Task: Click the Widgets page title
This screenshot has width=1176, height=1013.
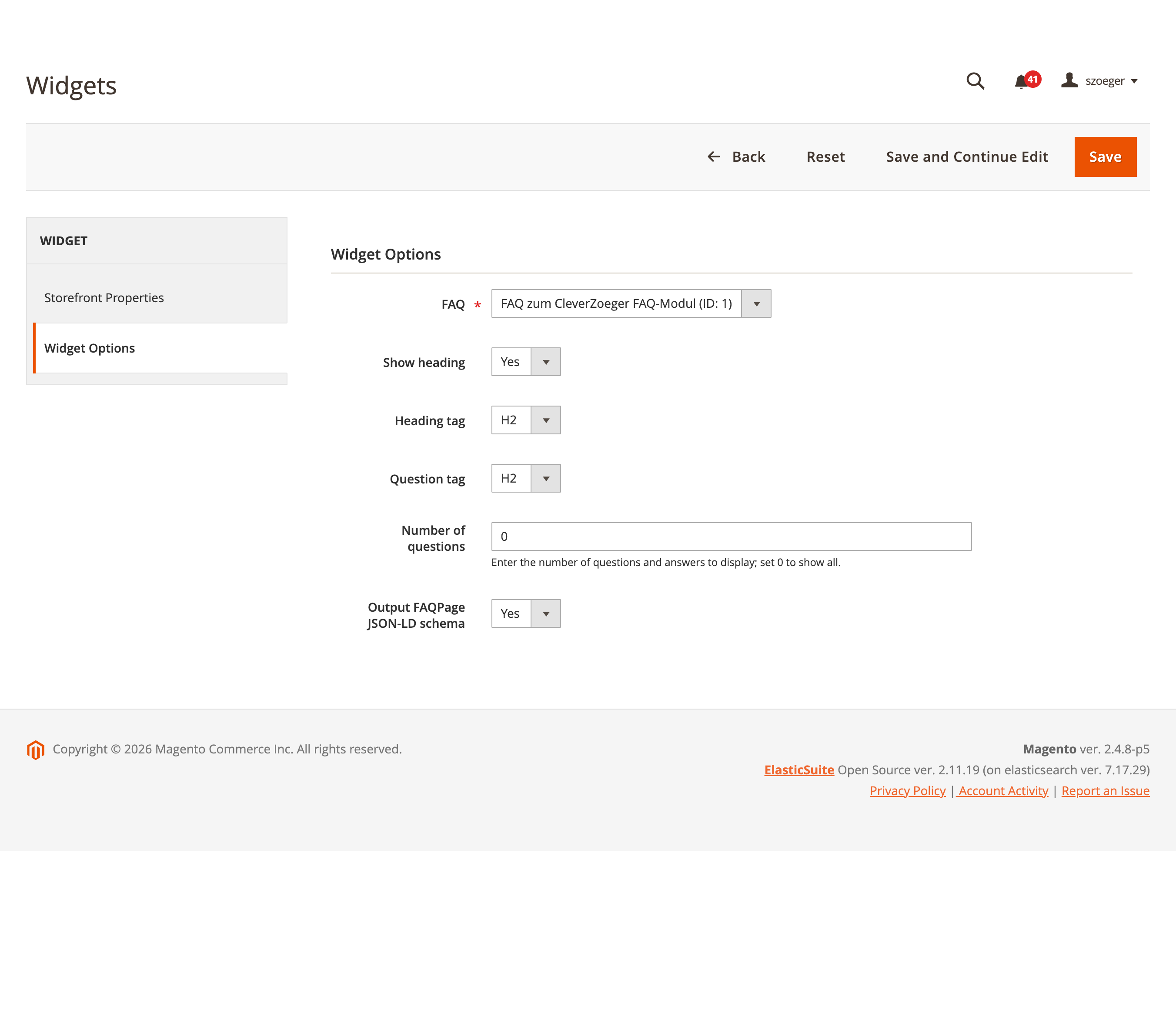Action: (x=71, y=86)
